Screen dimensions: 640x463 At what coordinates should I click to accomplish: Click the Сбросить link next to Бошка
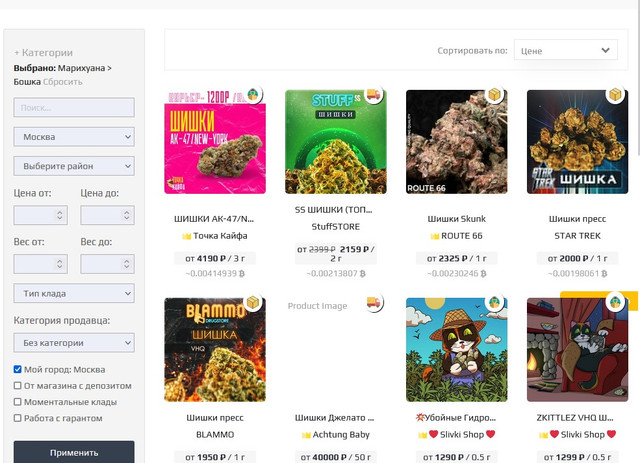point(62,82)
